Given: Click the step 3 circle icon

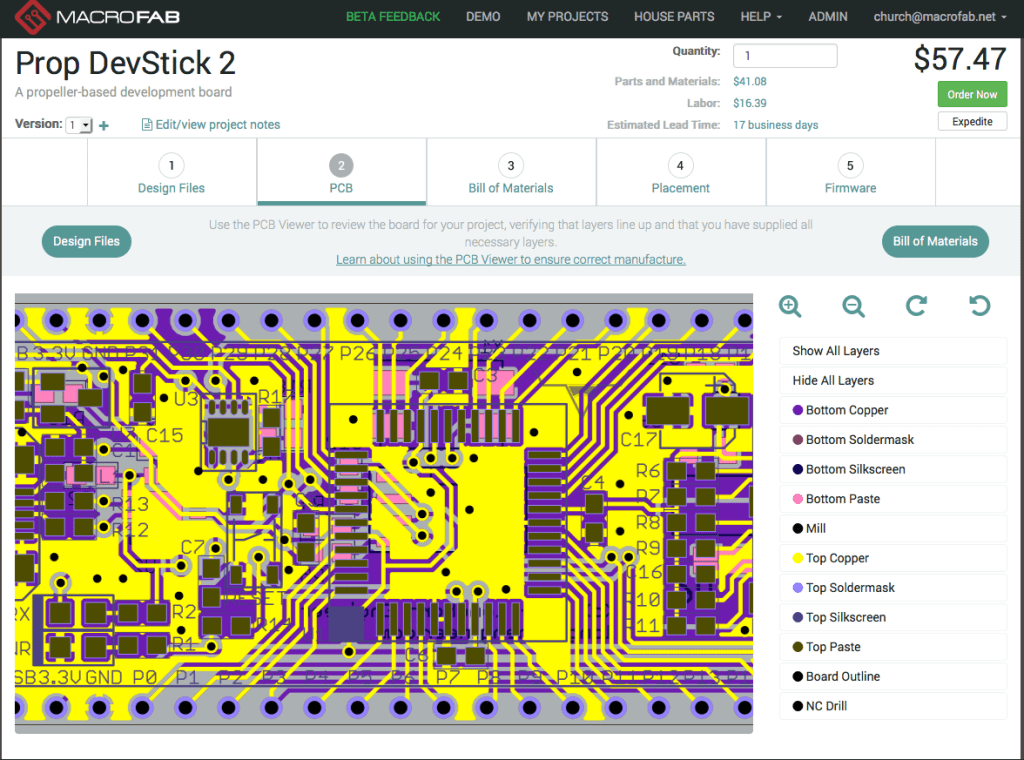Looking at the screenshot, I should (511, 166).
